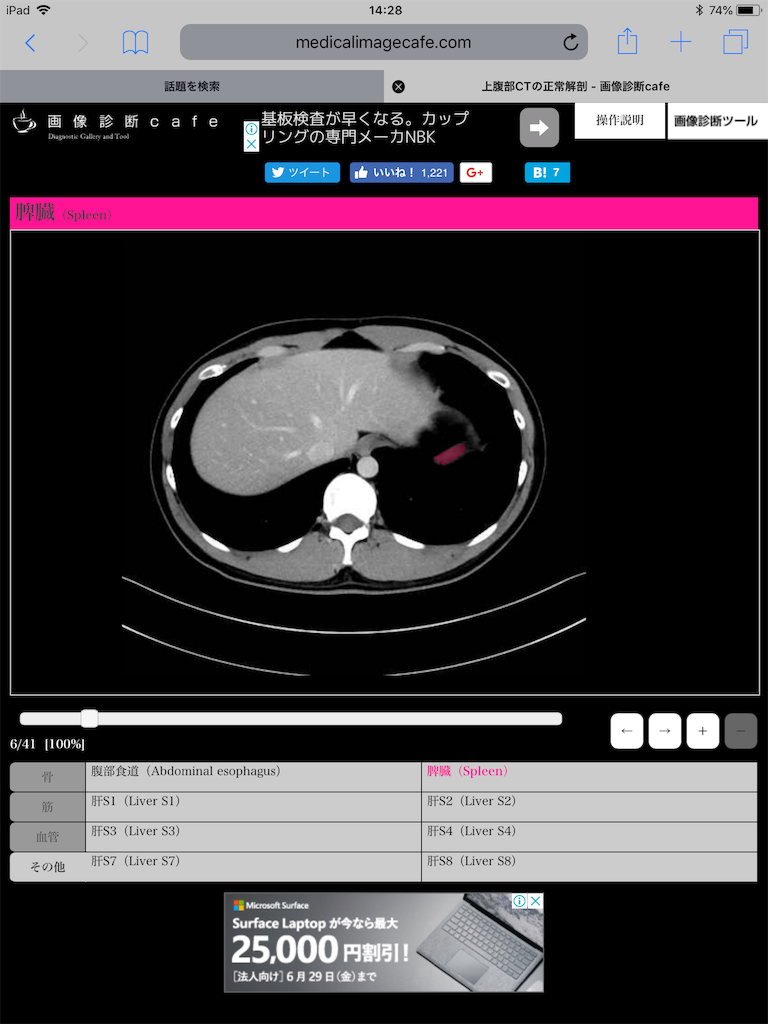Tap the Safari forward arrow

click(84, 43)
